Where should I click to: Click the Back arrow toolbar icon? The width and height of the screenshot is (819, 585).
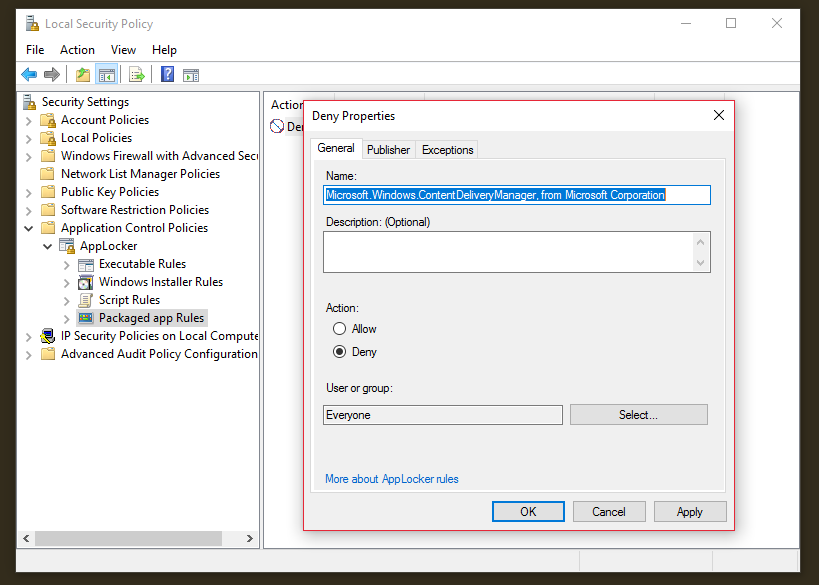coord(29,75)
